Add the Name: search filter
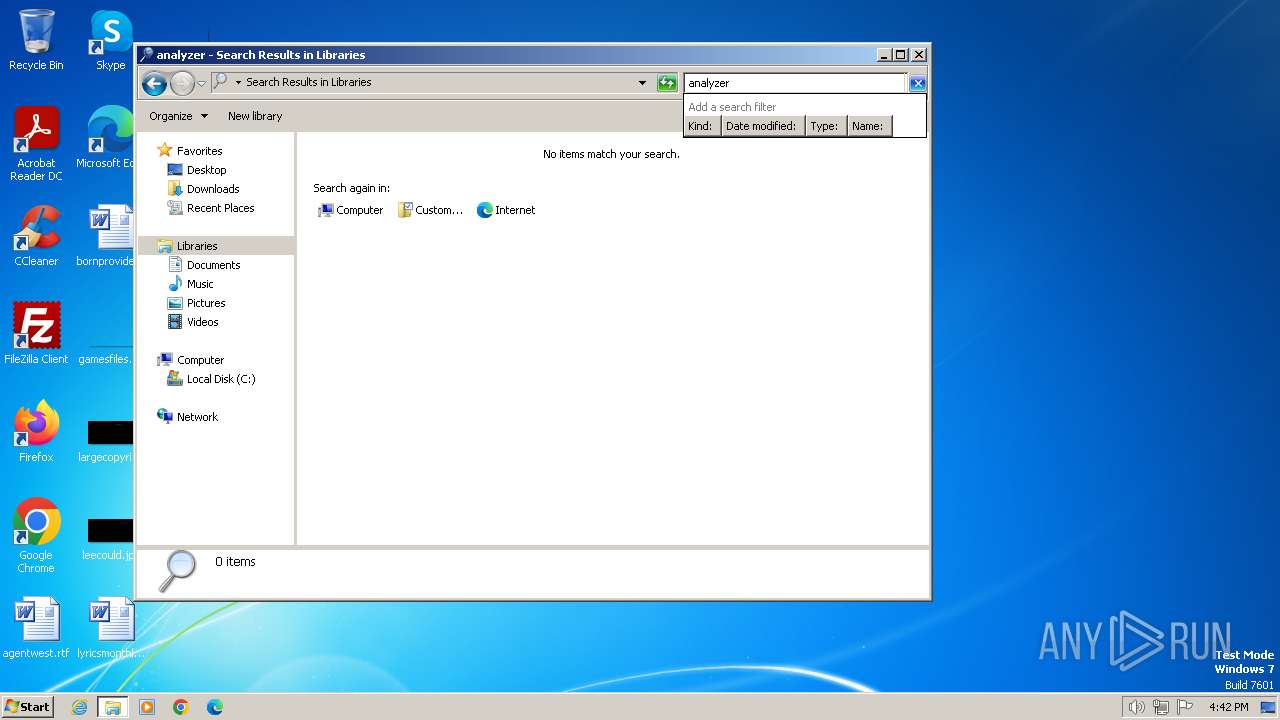This screenshot has width=1280, height=720. coord(868,126)
